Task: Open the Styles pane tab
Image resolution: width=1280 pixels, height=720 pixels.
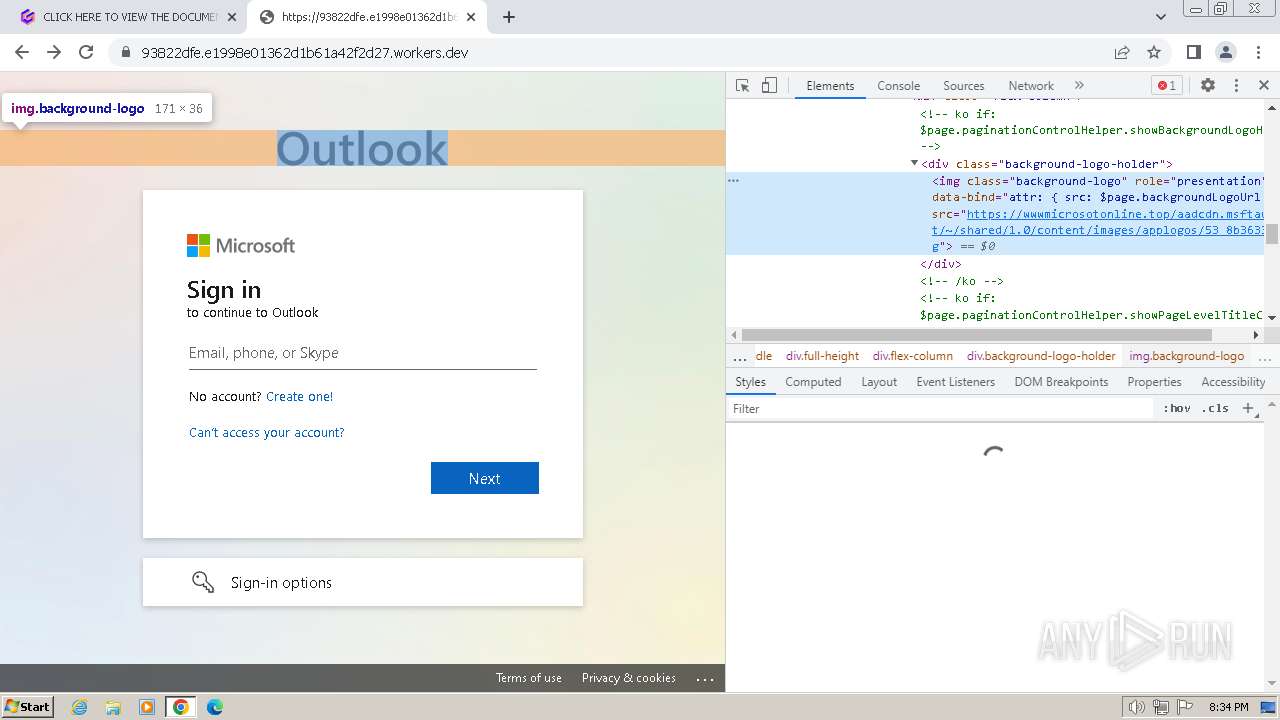Action: (750, 382)
